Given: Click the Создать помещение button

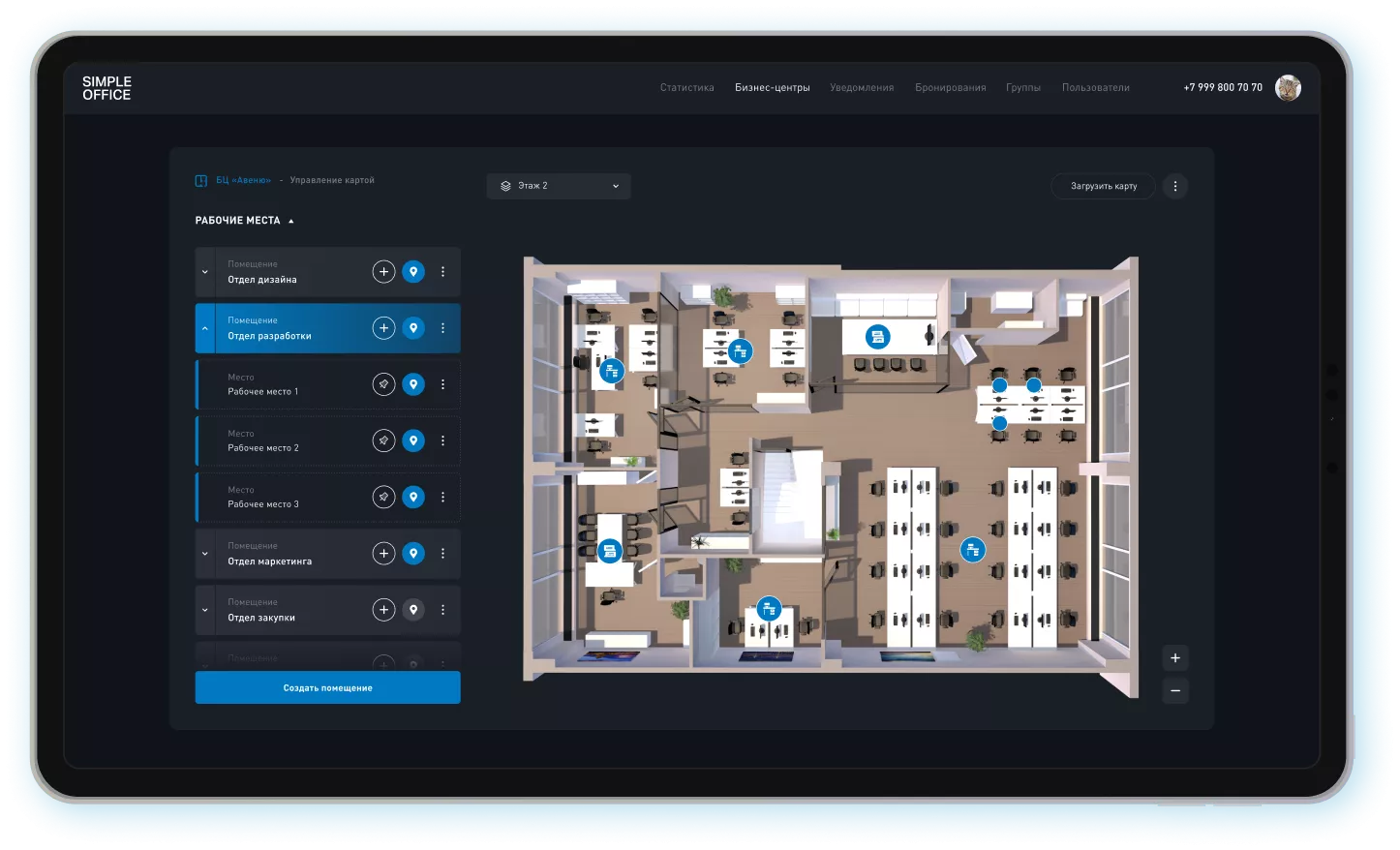Looking at the screenshot, I should [x=327, y=688].
